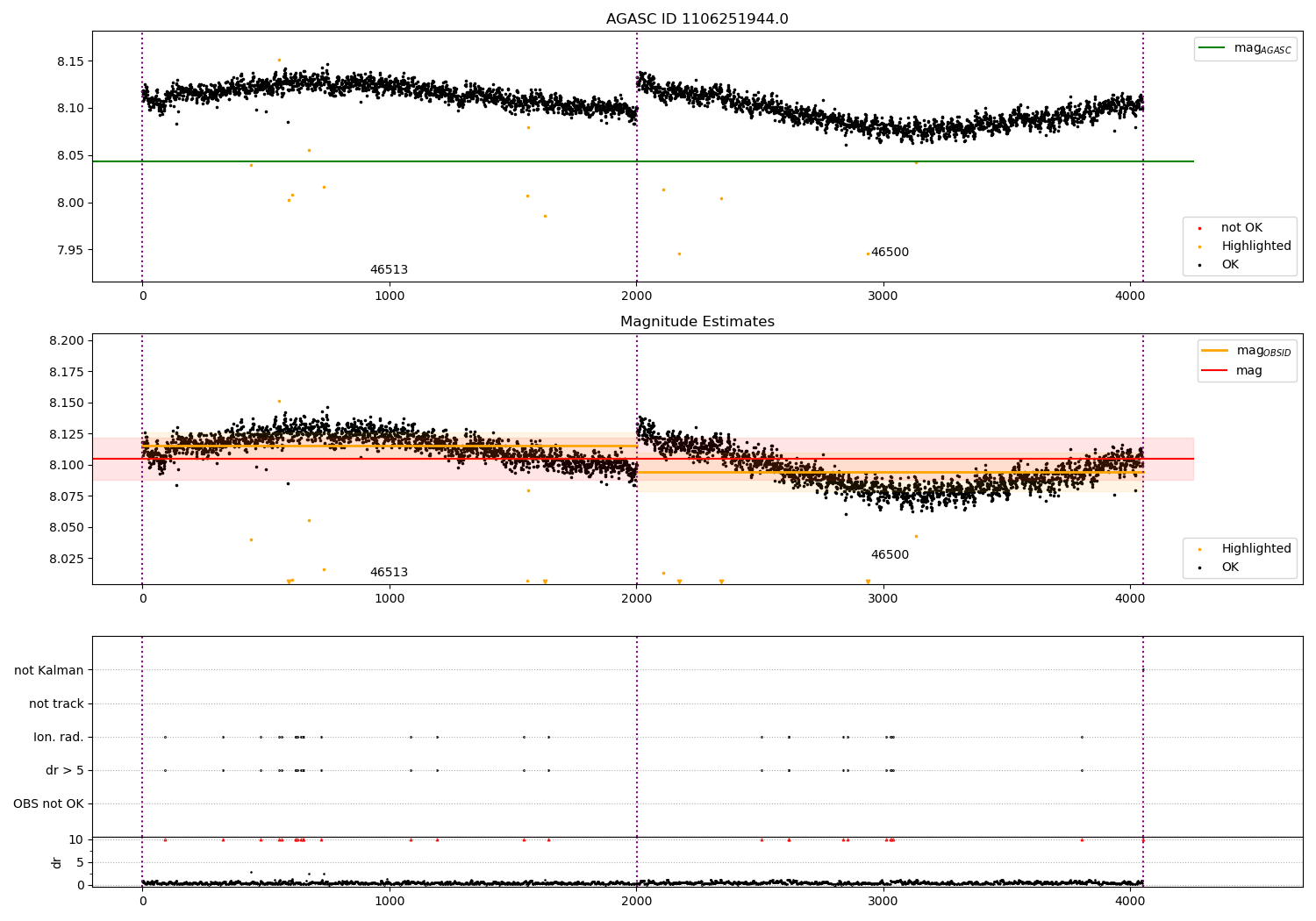Click the "8.050" y-axis tick label

point(68,528)
